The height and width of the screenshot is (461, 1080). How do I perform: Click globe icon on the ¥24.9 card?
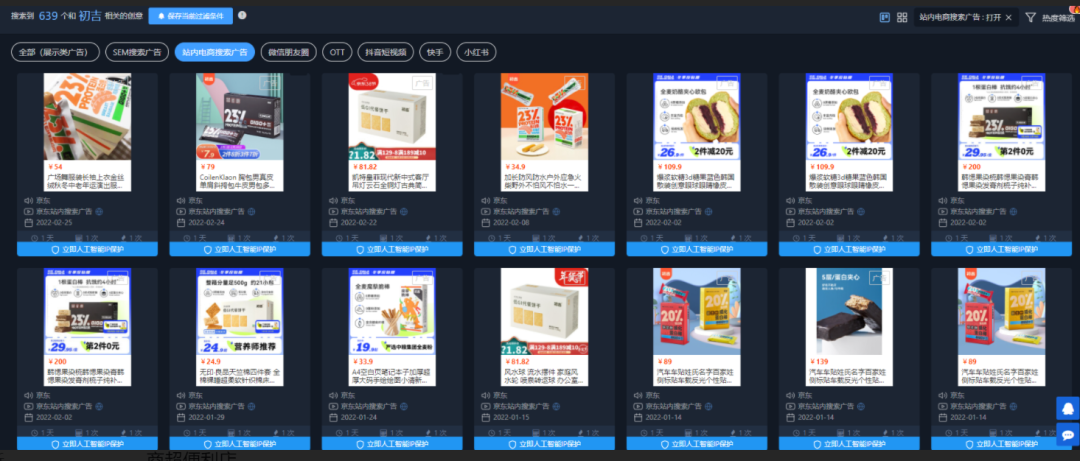tap(251, 407)
